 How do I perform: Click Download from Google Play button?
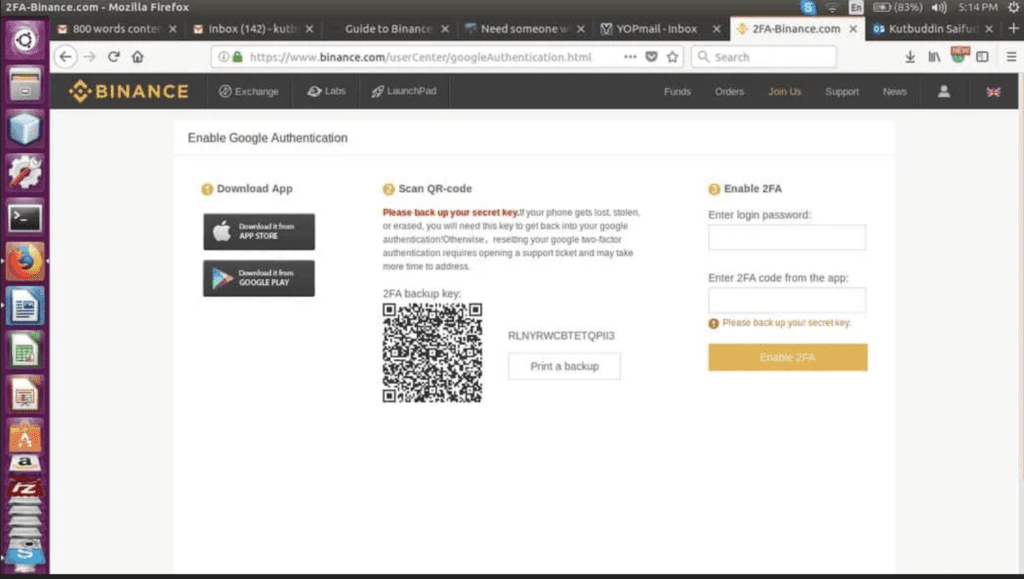coord(259,278)
